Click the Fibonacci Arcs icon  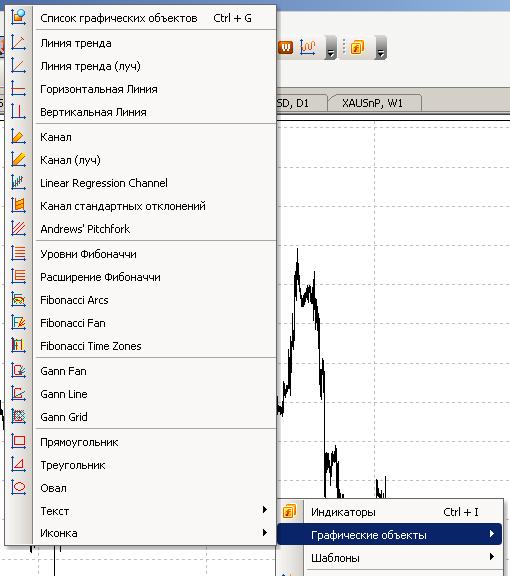pos(18,300)
